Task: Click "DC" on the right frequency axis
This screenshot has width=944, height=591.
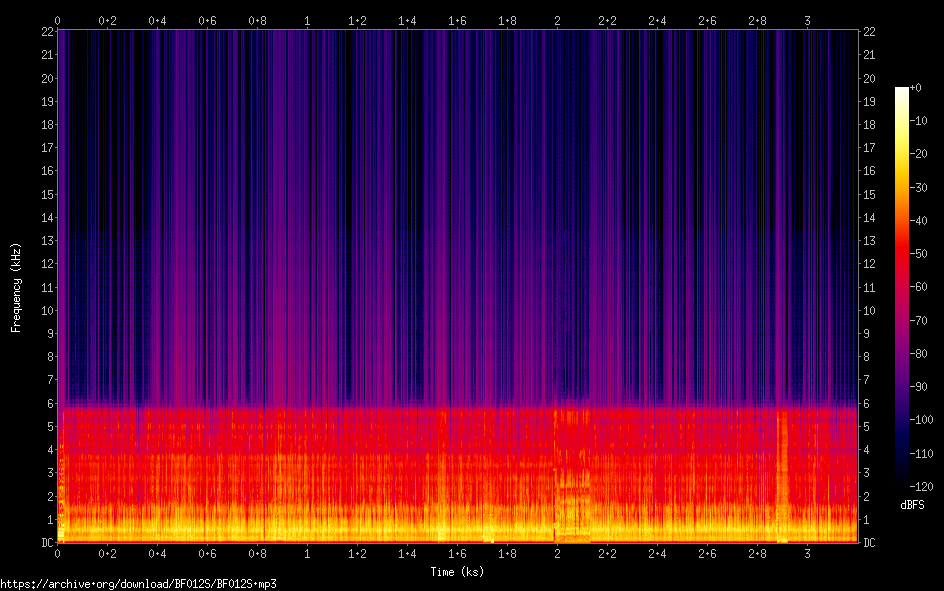Action: (x=869, y=543)
